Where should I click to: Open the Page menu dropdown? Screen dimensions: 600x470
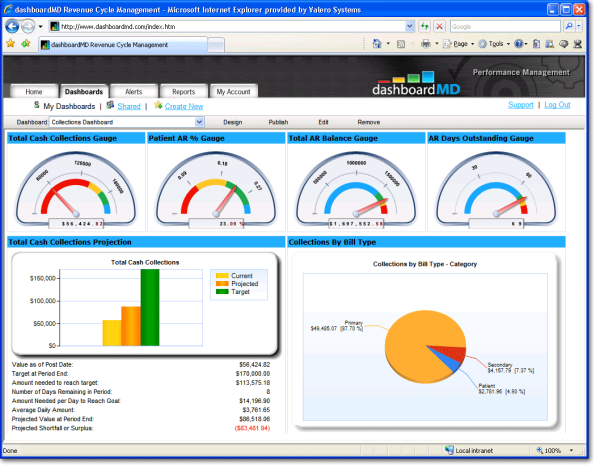click(461, 44)
